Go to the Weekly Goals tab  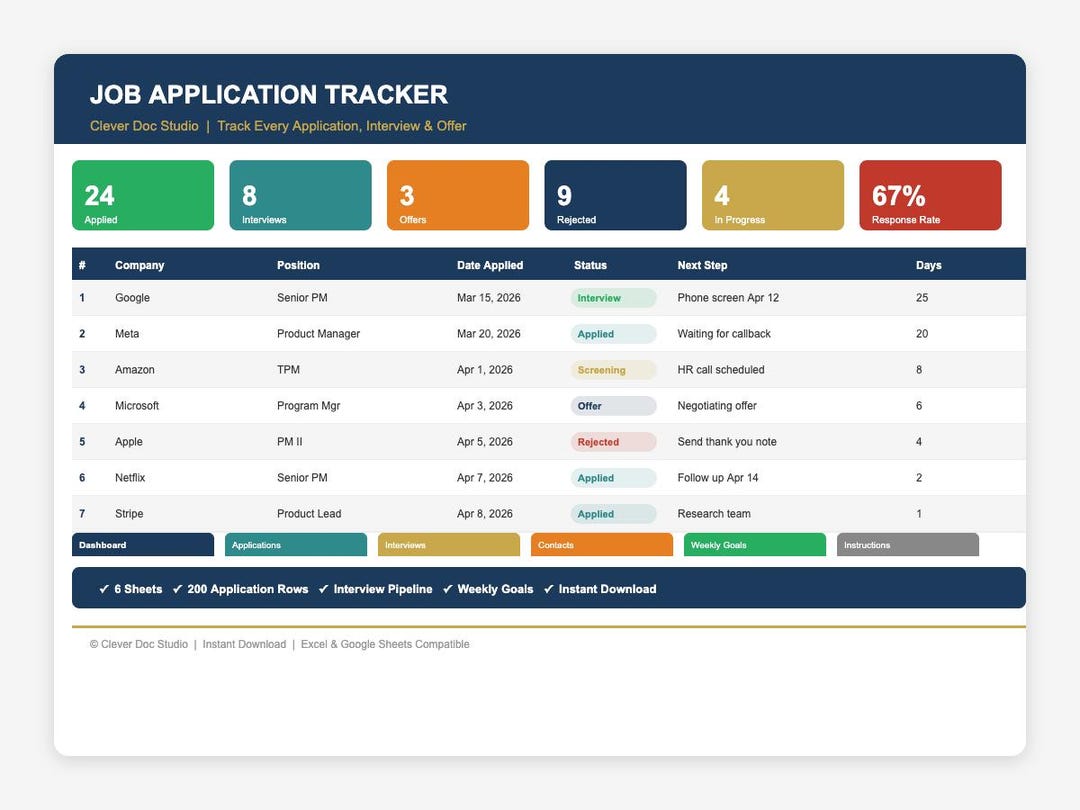pos(754,544)
